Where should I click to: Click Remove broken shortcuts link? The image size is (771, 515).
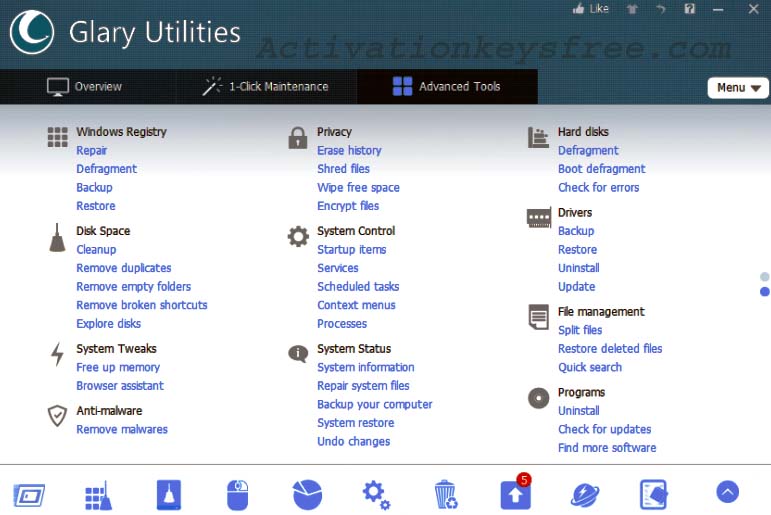142,305
